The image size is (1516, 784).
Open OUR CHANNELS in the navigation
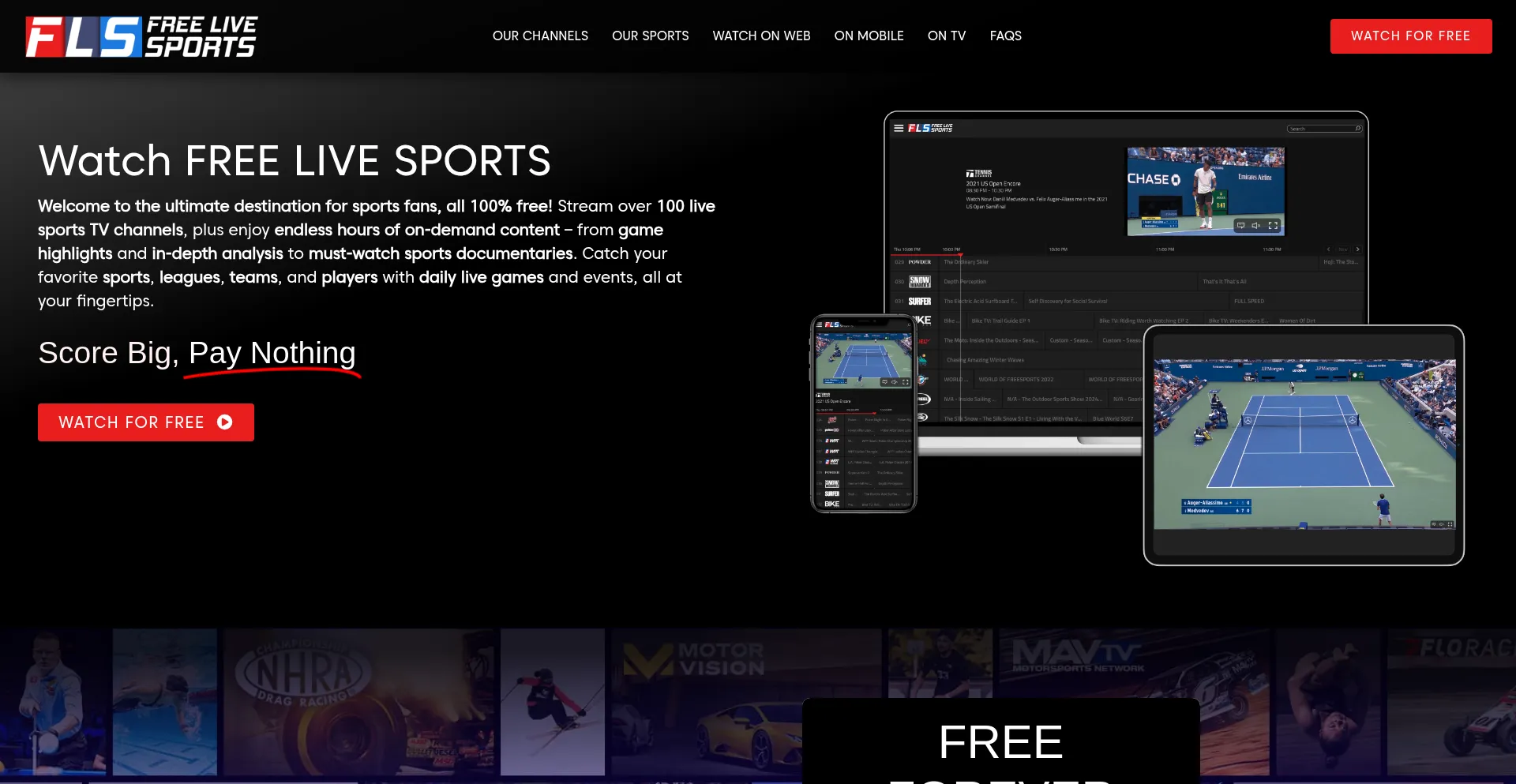540,36
